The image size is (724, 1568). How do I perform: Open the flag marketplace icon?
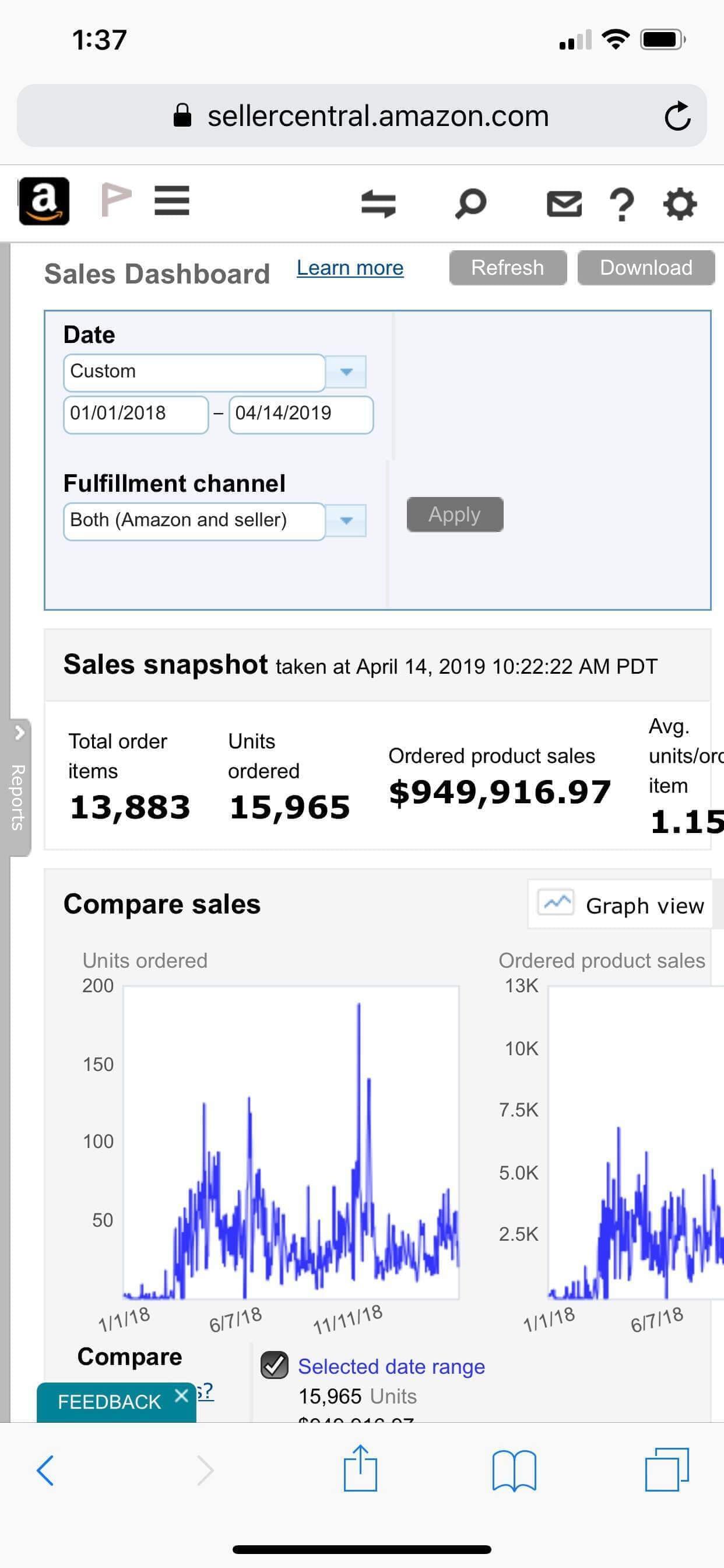coord(115,200)
